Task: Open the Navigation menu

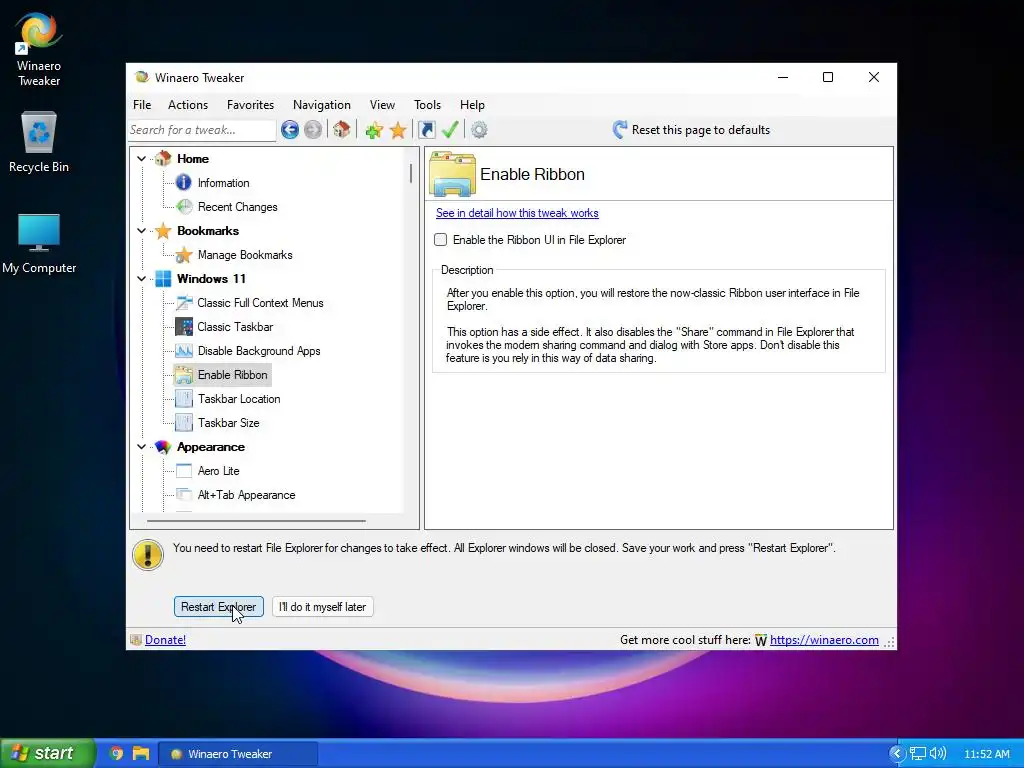Action: 321,104
